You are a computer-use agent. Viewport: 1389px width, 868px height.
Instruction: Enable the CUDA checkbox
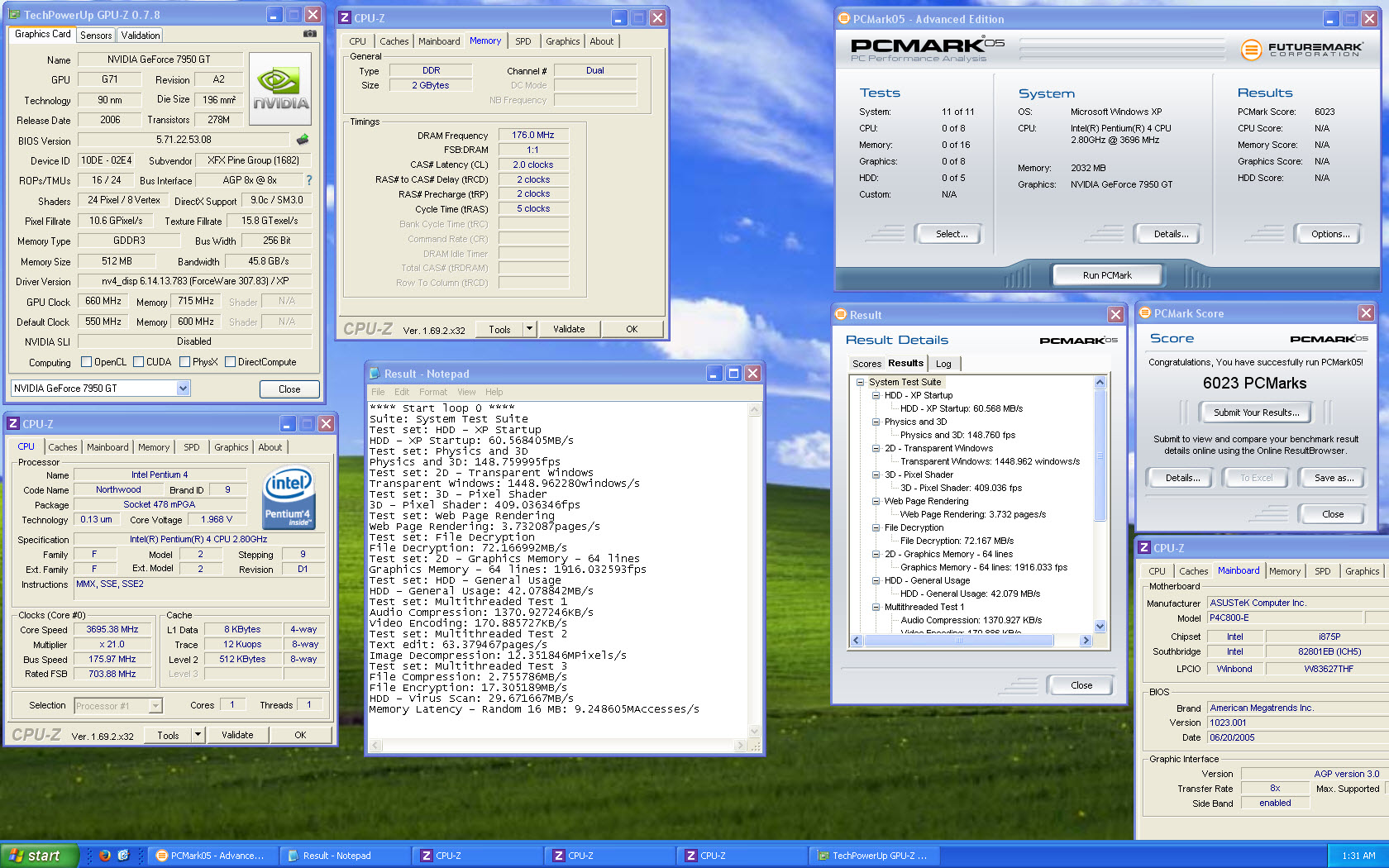[x=139, y=362]
